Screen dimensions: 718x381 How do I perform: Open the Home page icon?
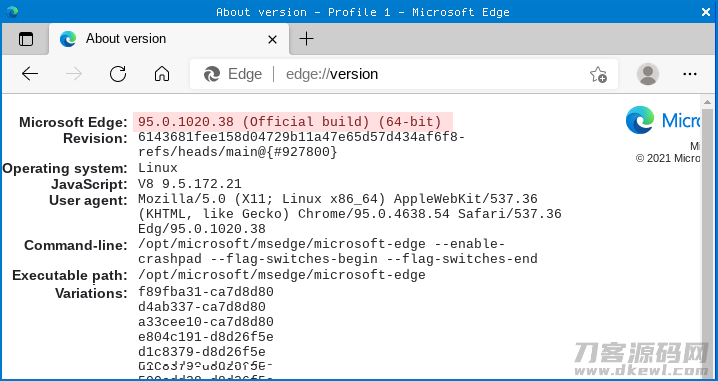point(162,74)
